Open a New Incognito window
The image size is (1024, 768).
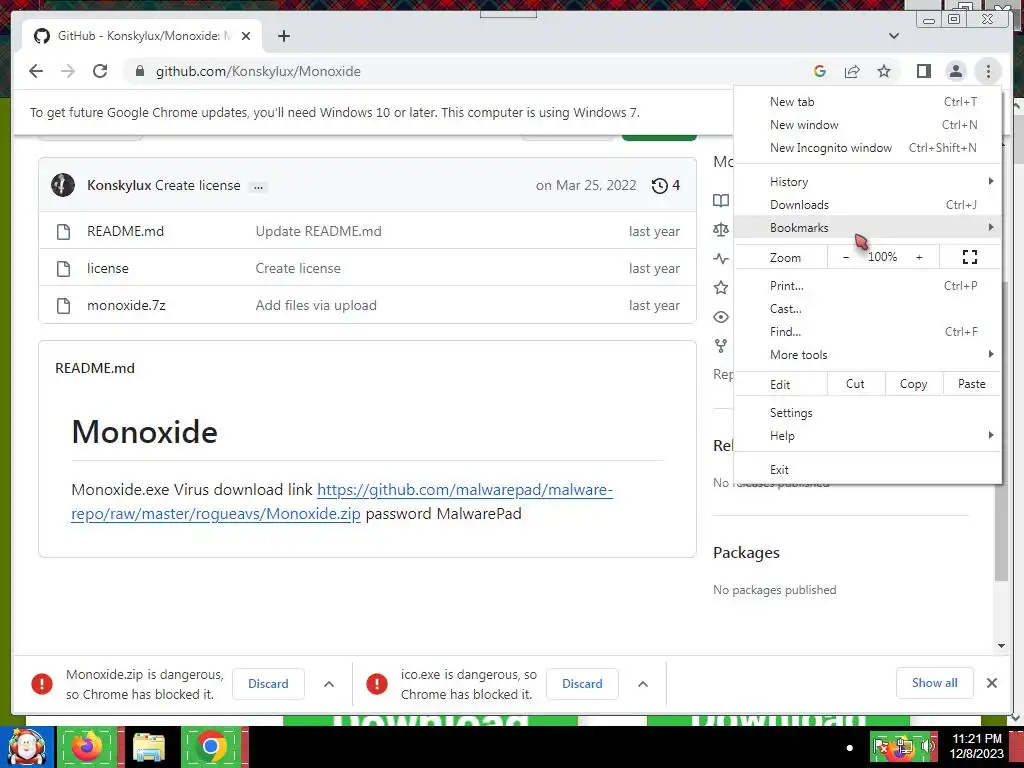point(867,148)
